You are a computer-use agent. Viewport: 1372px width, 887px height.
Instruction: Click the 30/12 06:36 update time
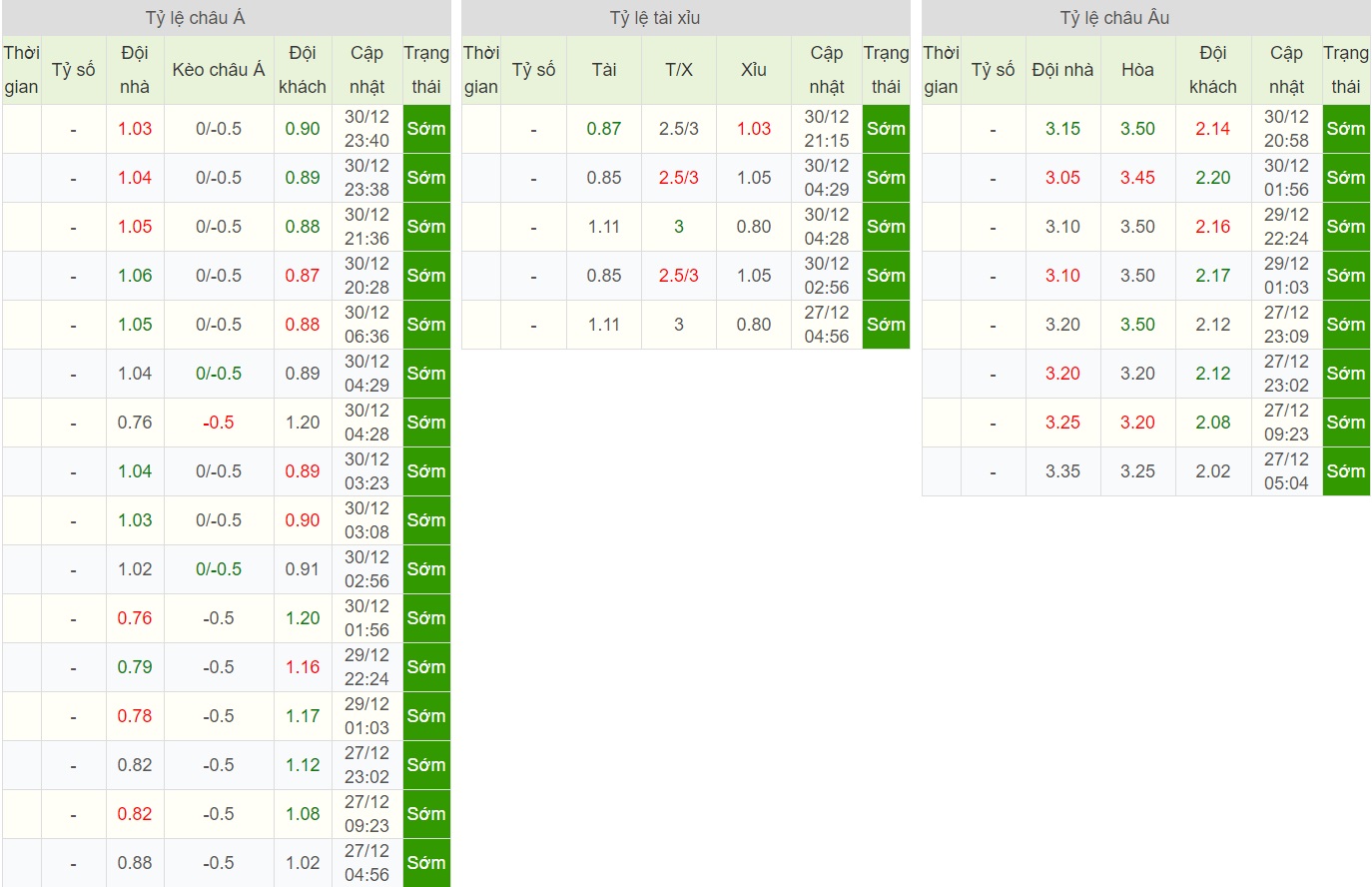coord(366,325)
